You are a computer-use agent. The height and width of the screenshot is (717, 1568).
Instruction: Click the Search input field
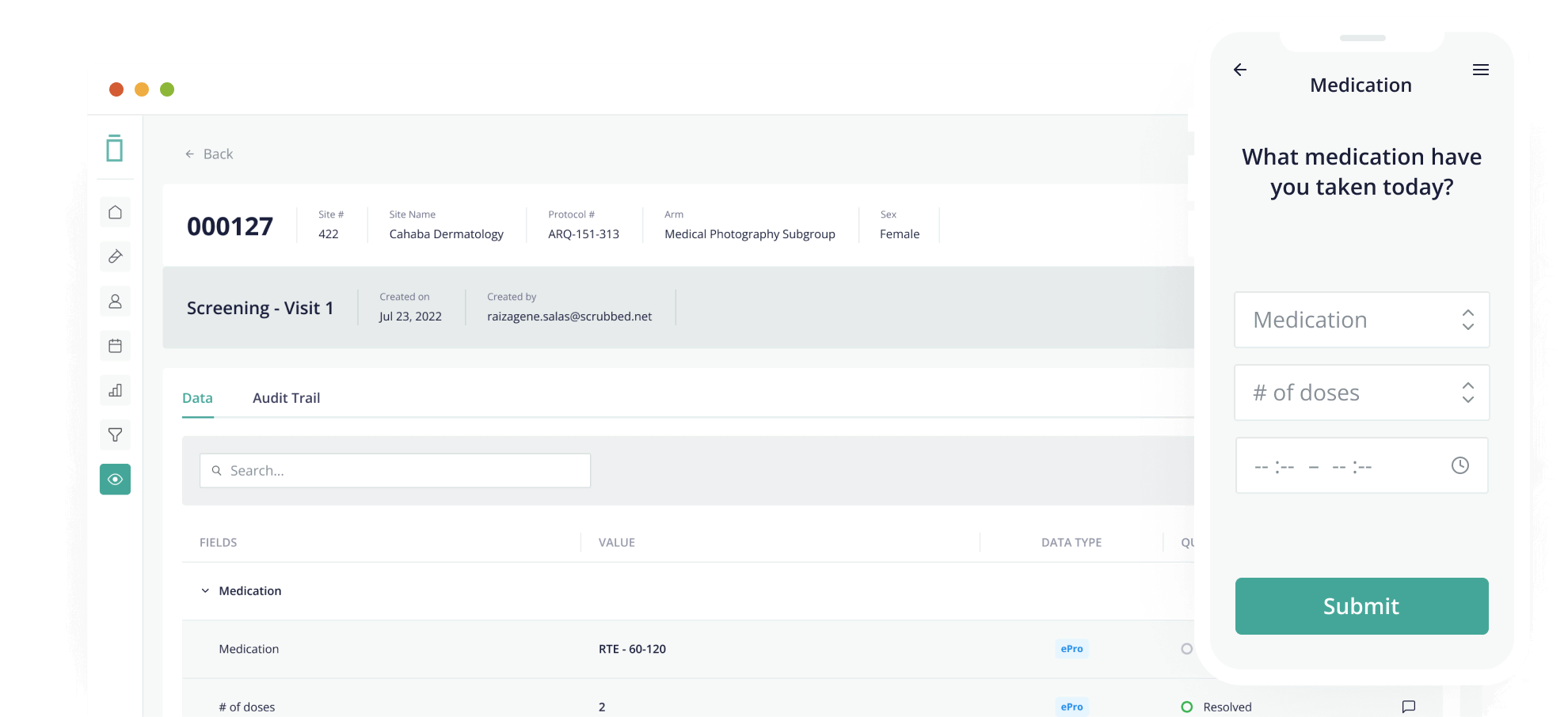tap(395, 470)
